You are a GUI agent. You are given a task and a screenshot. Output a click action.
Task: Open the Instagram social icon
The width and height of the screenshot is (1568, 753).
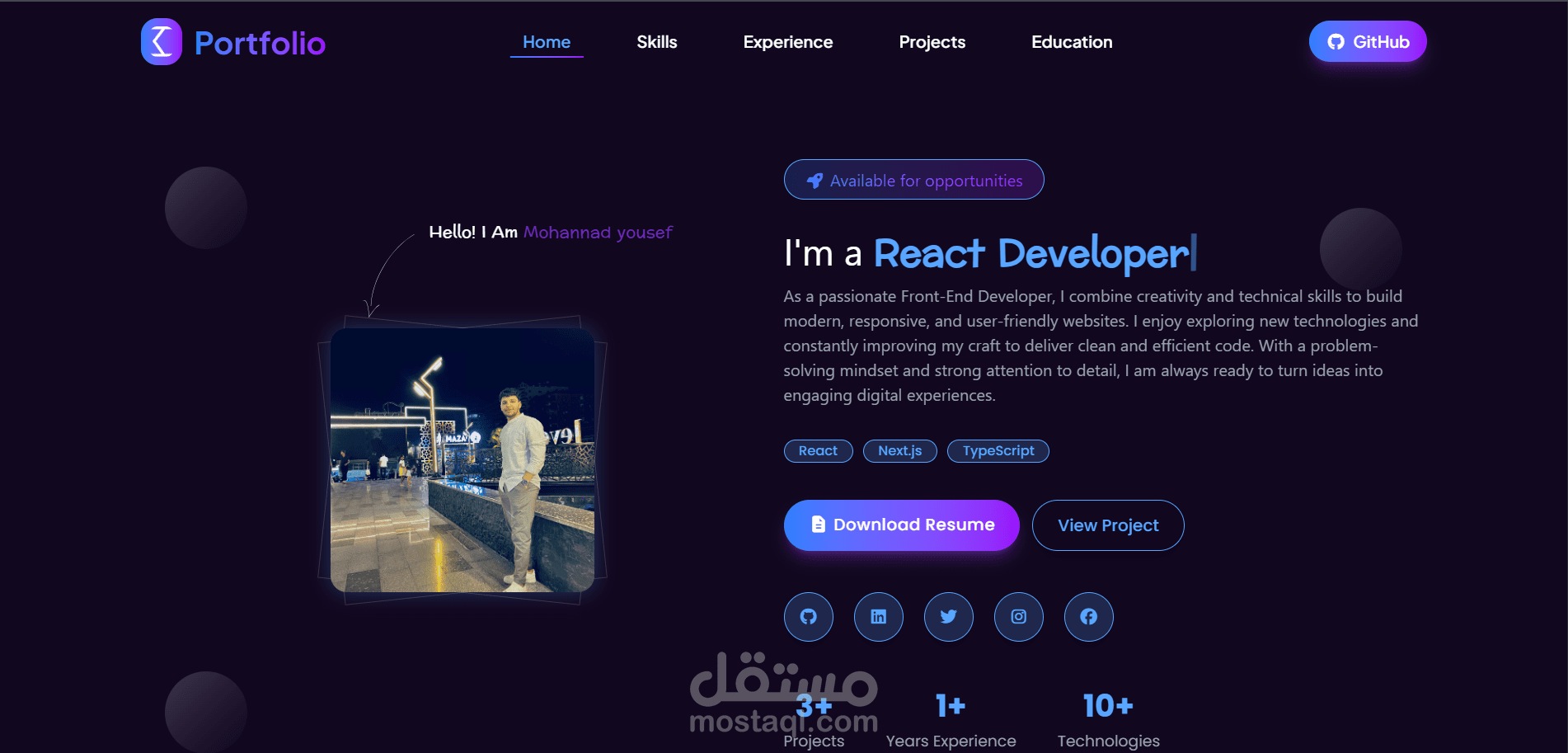click(1019, 617)
